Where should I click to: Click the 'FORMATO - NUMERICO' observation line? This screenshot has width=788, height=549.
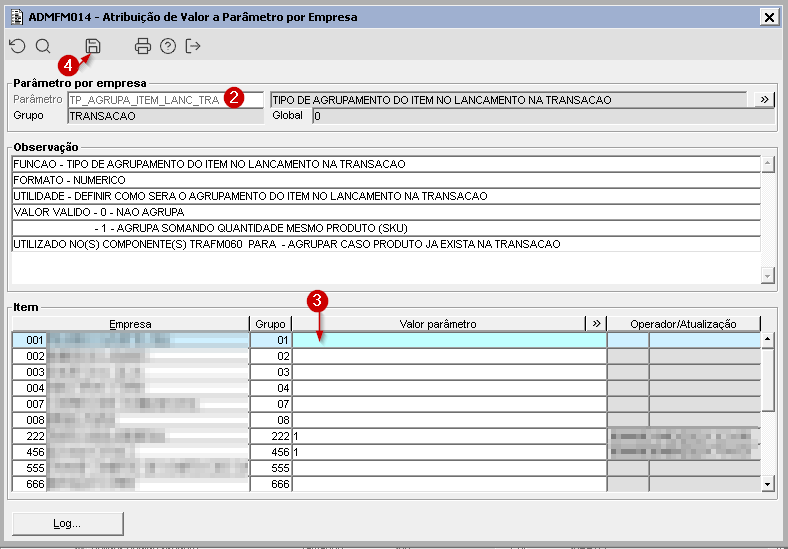coord(386,180)
